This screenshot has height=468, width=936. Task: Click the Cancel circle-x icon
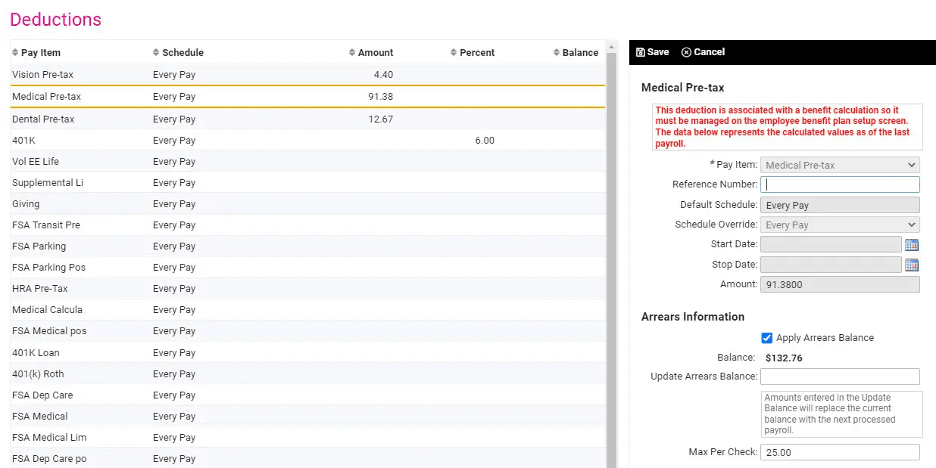coord(686,52)
